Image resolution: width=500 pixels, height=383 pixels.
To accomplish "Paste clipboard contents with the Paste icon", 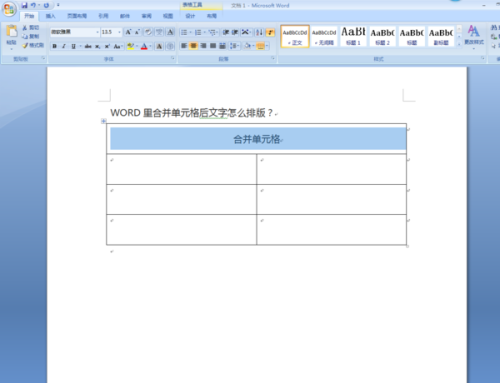I will click(12, 32).
